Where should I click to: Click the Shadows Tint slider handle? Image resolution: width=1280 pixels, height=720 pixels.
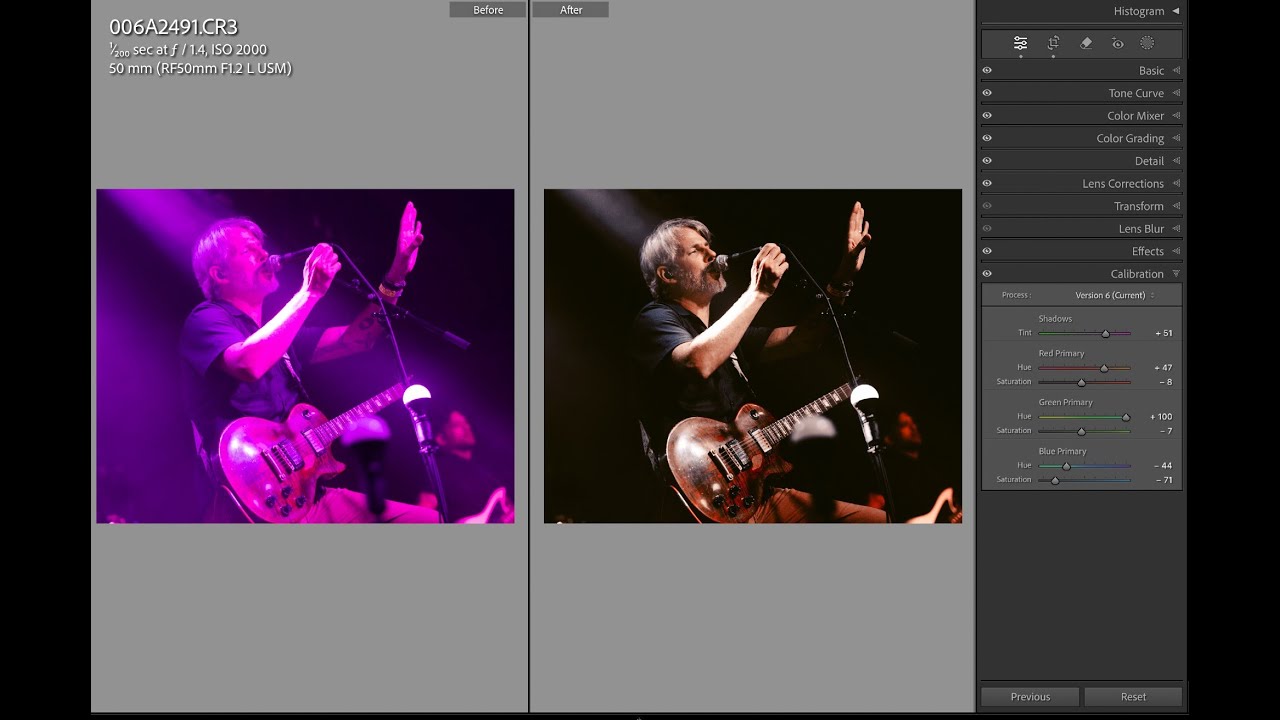click(x=1105, y=334)
